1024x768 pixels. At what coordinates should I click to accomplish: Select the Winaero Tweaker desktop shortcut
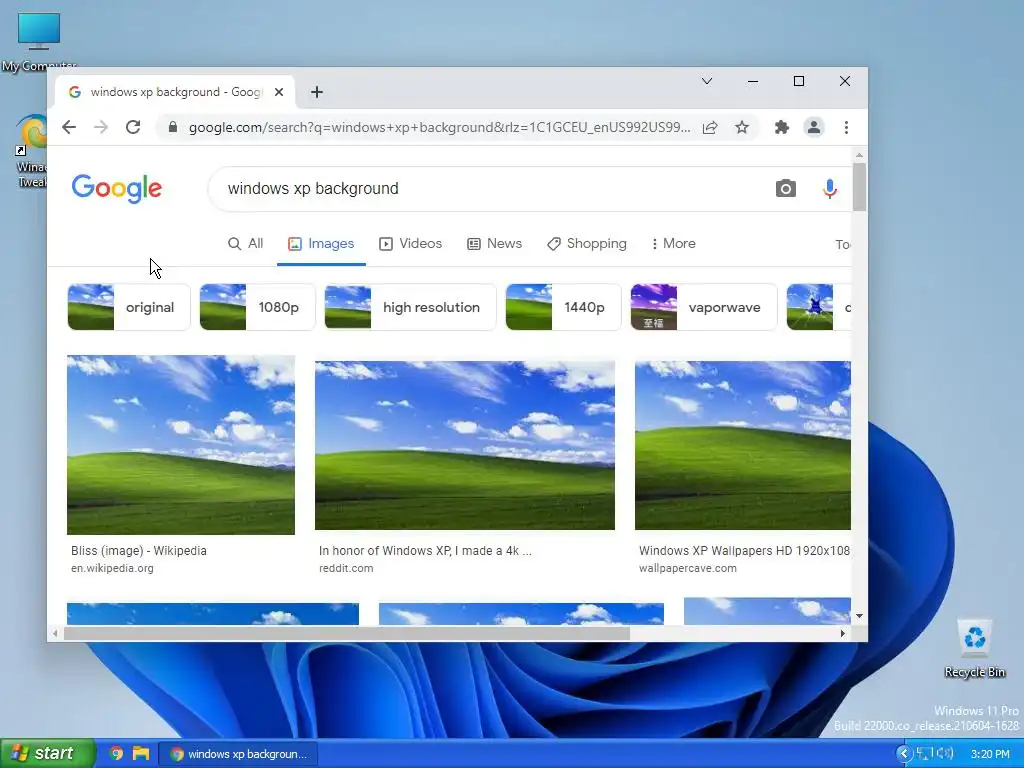tap(31, 152)
